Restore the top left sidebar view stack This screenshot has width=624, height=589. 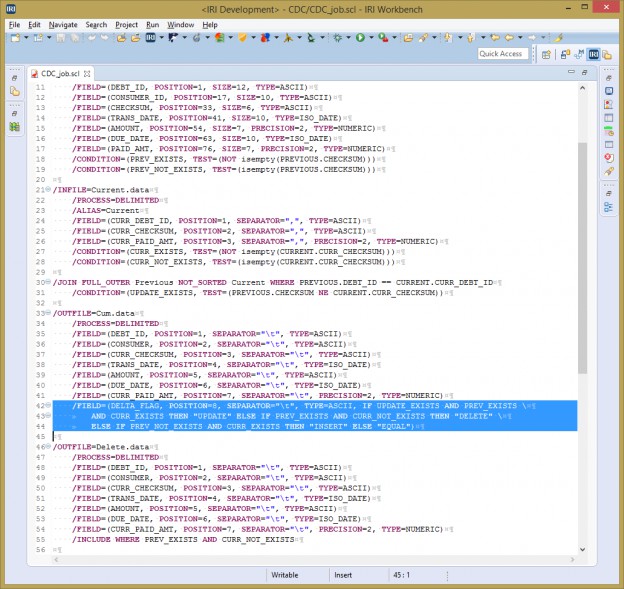14,78
